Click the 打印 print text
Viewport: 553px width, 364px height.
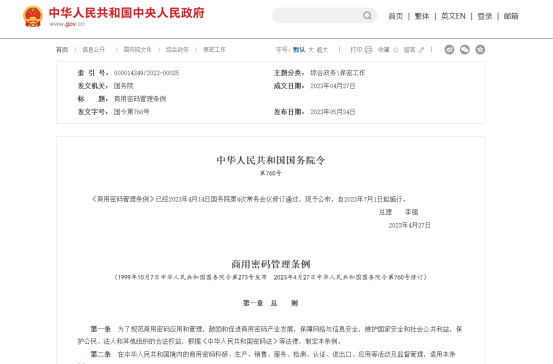coord(356,50)
